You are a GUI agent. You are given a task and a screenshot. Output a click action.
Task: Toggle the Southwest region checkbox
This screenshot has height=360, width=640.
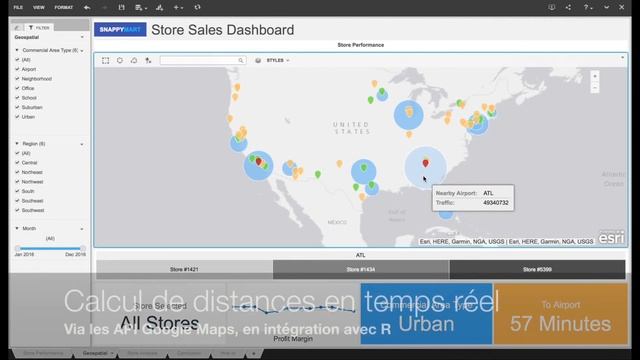click(x=17, y=210)
